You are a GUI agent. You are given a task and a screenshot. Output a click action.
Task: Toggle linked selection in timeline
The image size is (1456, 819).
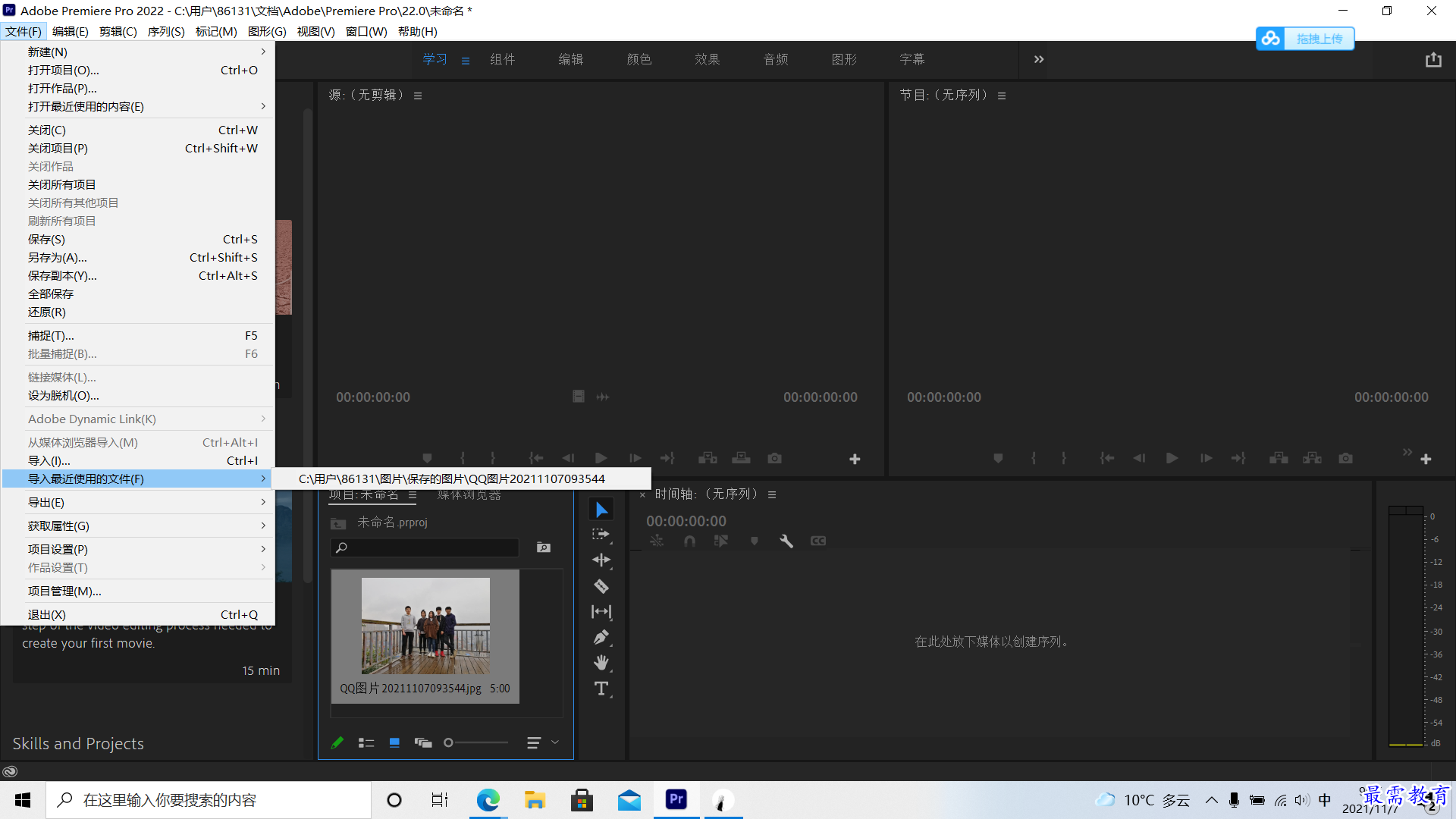tap(721, 541)
